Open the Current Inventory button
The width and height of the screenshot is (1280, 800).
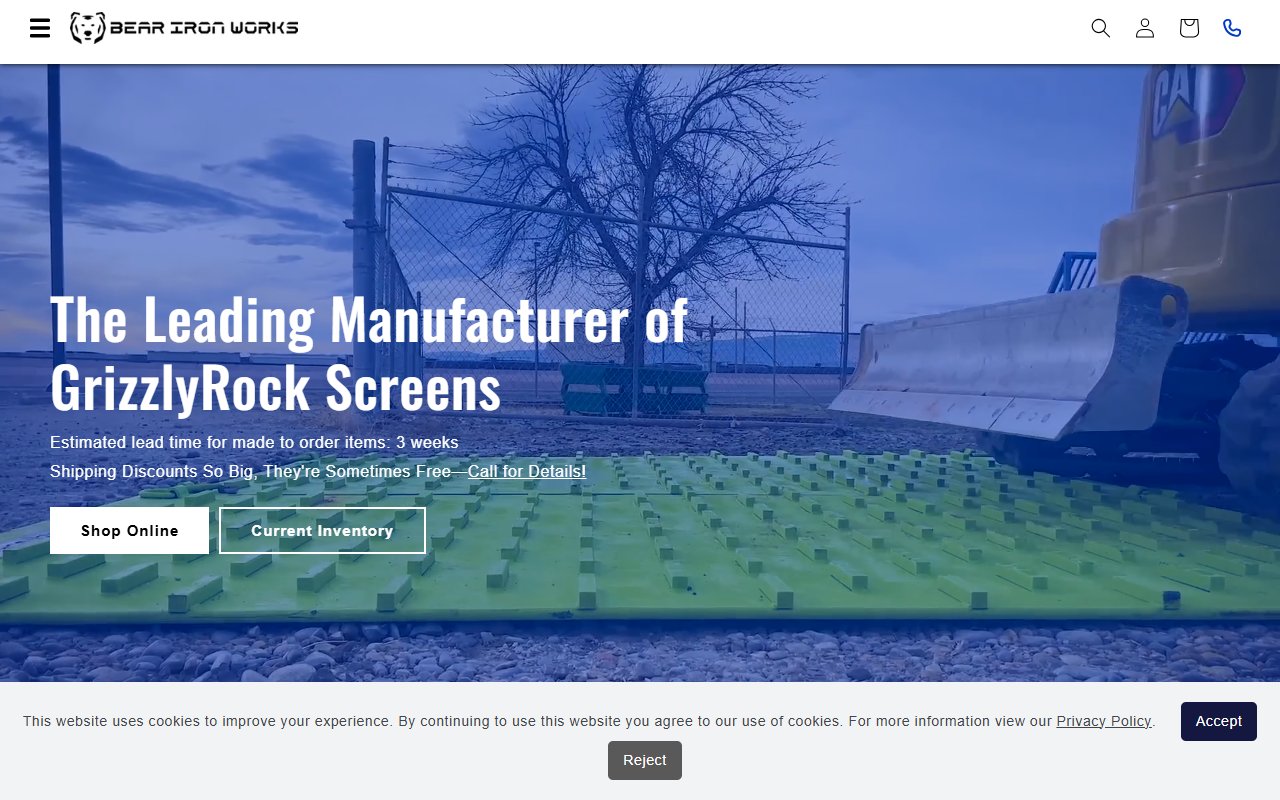pyautogui.click(x=322, y=530)
